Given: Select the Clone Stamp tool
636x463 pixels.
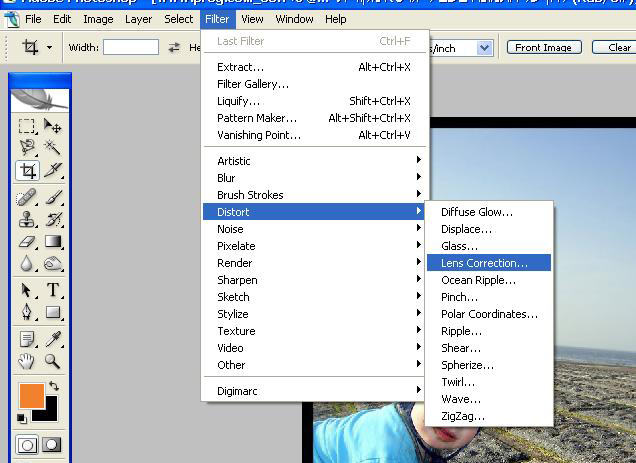Looking at the screenshot, I should [x=27, y=220].
